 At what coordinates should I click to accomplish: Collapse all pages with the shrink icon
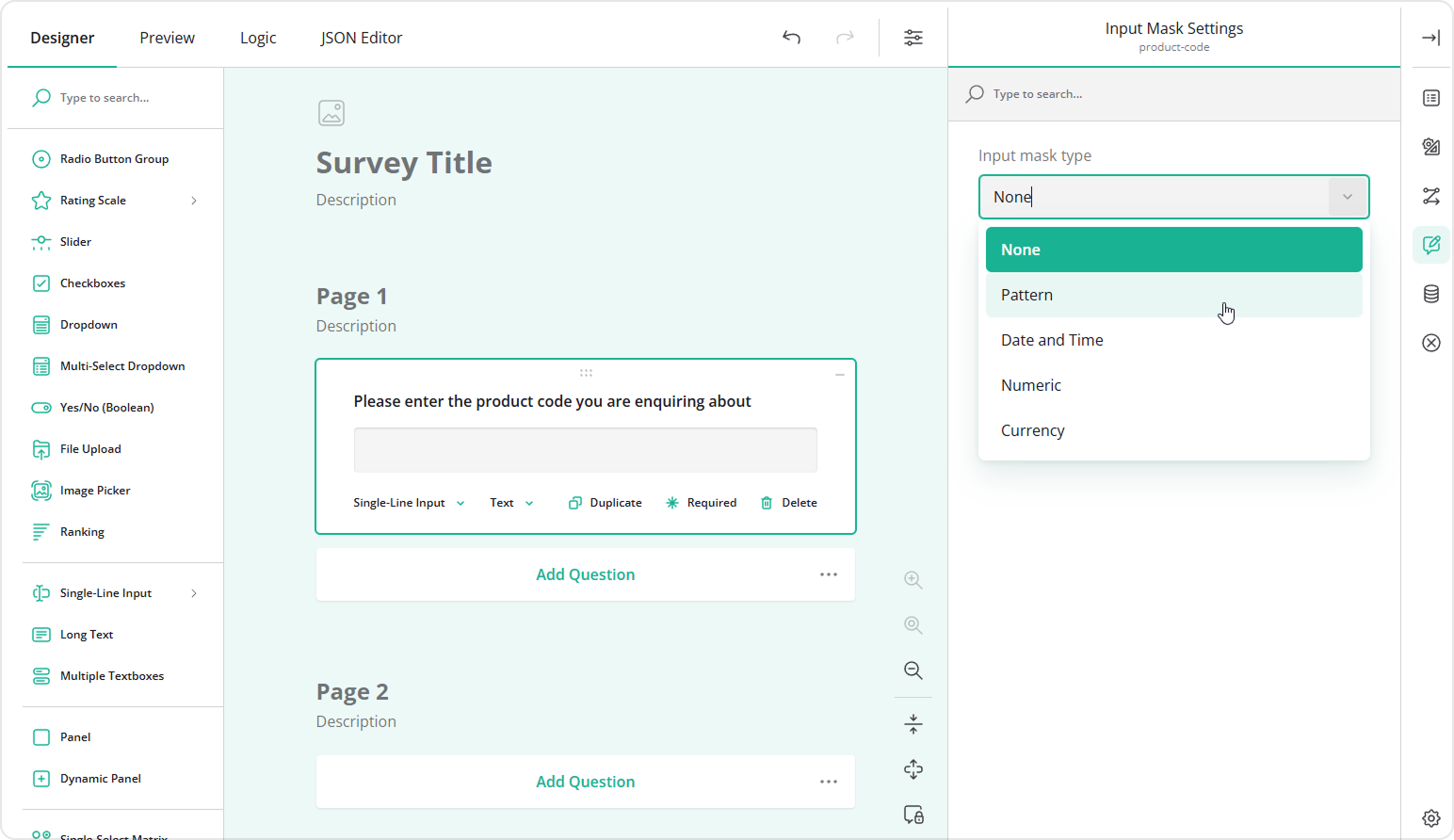(x=913, y=723)
